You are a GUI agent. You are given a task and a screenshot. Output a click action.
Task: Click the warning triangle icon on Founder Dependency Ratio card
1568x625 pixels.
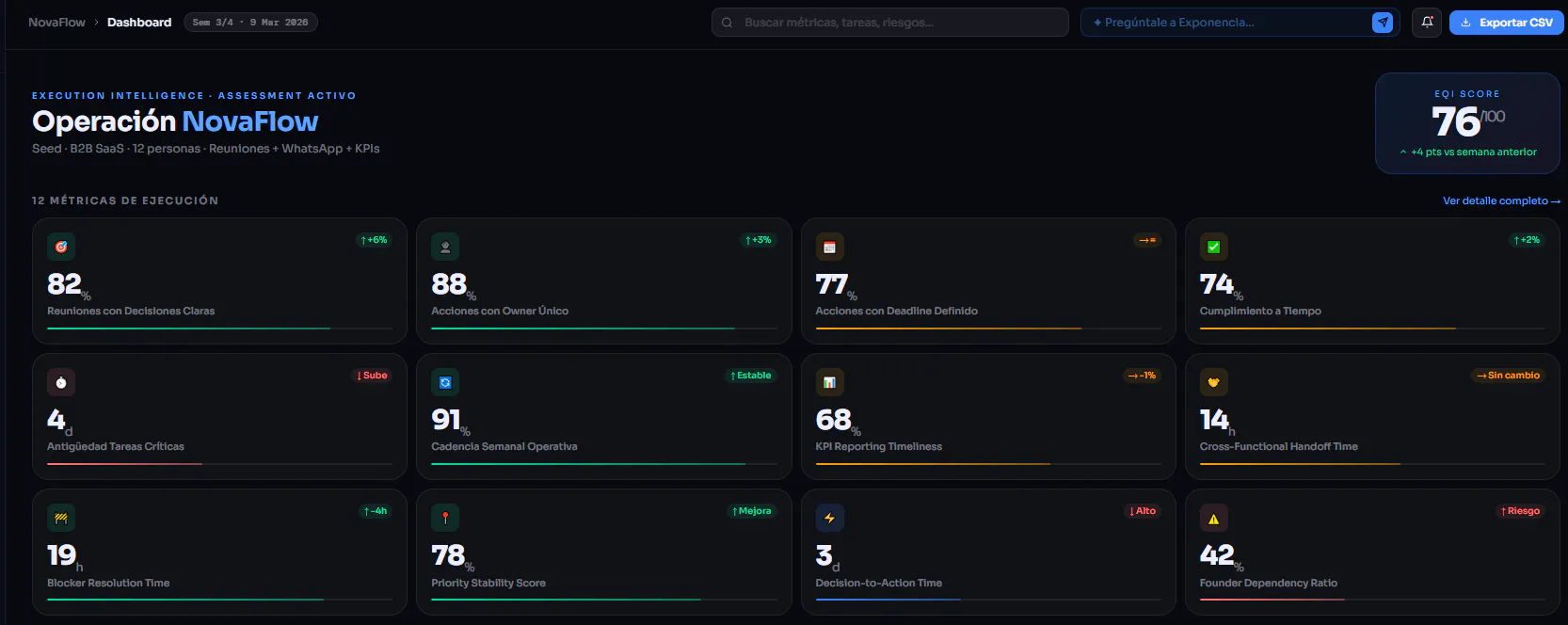tap(1213, 518)
